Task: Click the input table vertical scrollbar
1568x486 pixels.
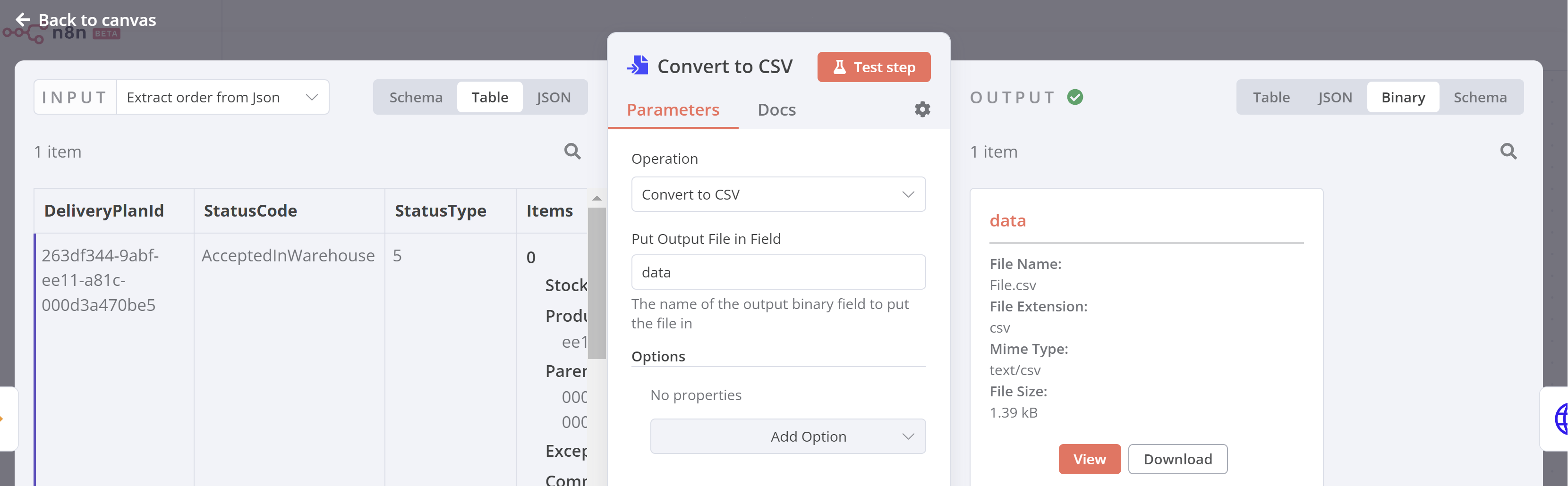Action: point(597,284)
